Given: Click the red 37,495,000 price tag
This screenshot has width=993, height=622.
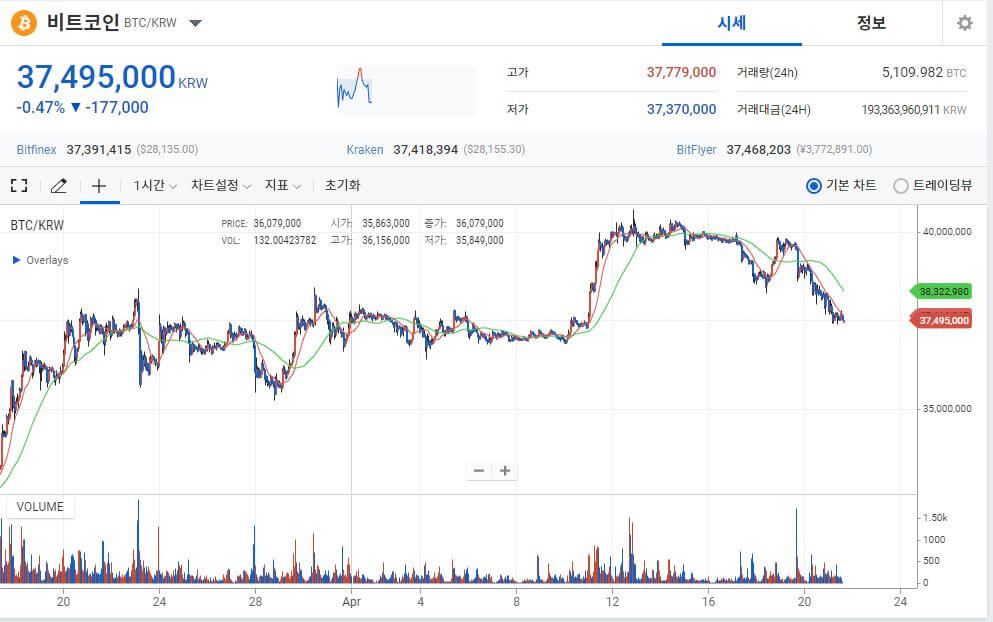Looking at the screenshot, I should coord(940,321).
